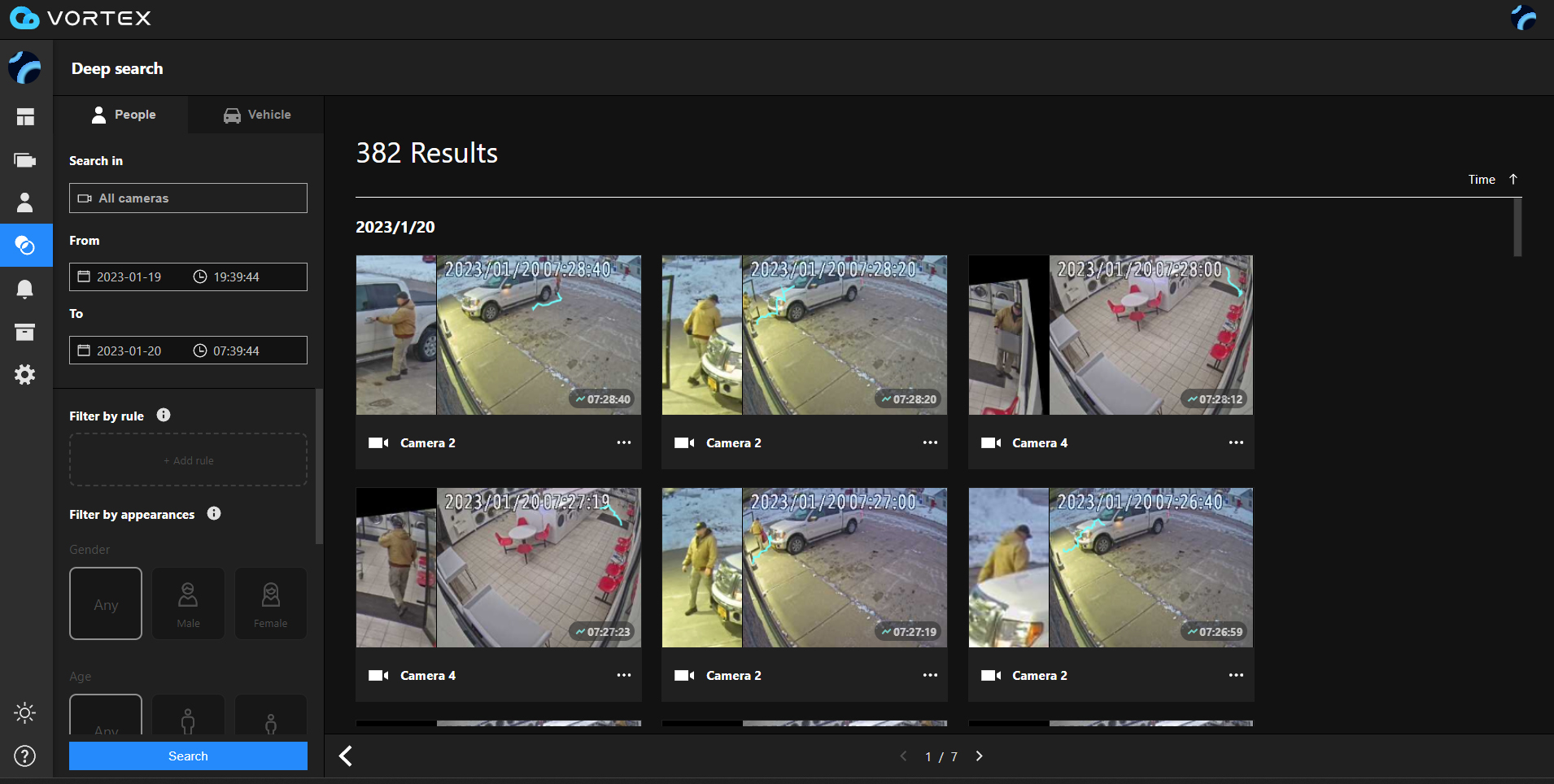Image resolution: width=1554 pixels, height=784 pixels.
Task: Toggle the light/dark theme sun icon
Action: pos(25,713)
